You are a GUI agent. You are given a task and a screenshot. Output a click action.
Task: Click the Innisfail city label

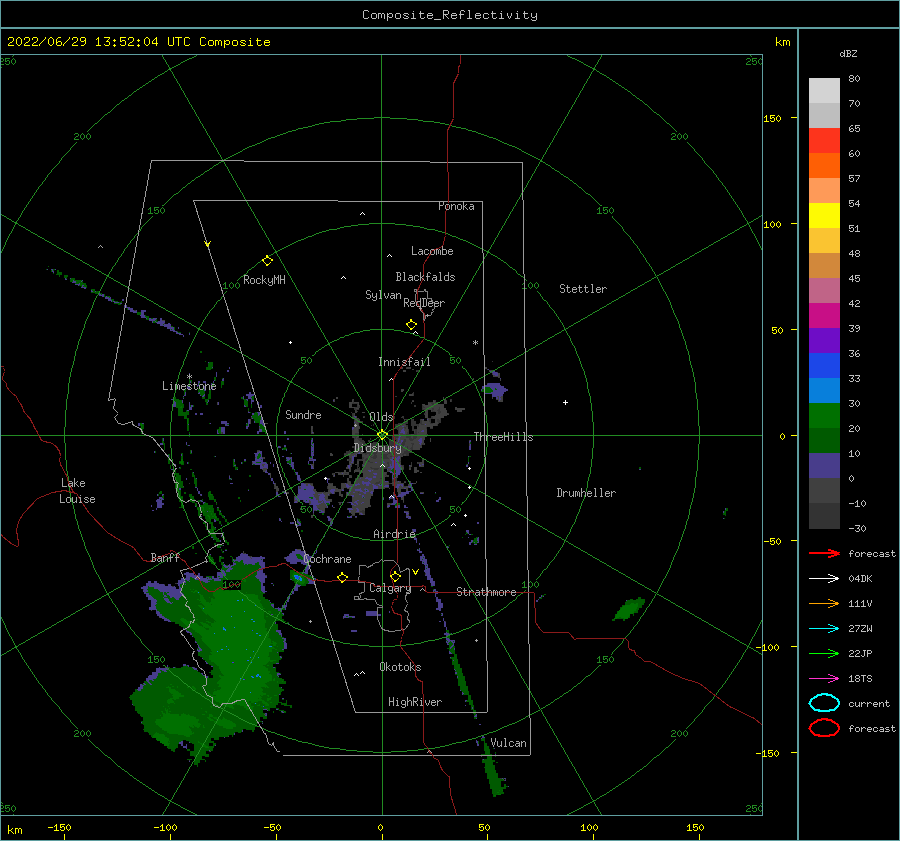click(x=404, y=362)
